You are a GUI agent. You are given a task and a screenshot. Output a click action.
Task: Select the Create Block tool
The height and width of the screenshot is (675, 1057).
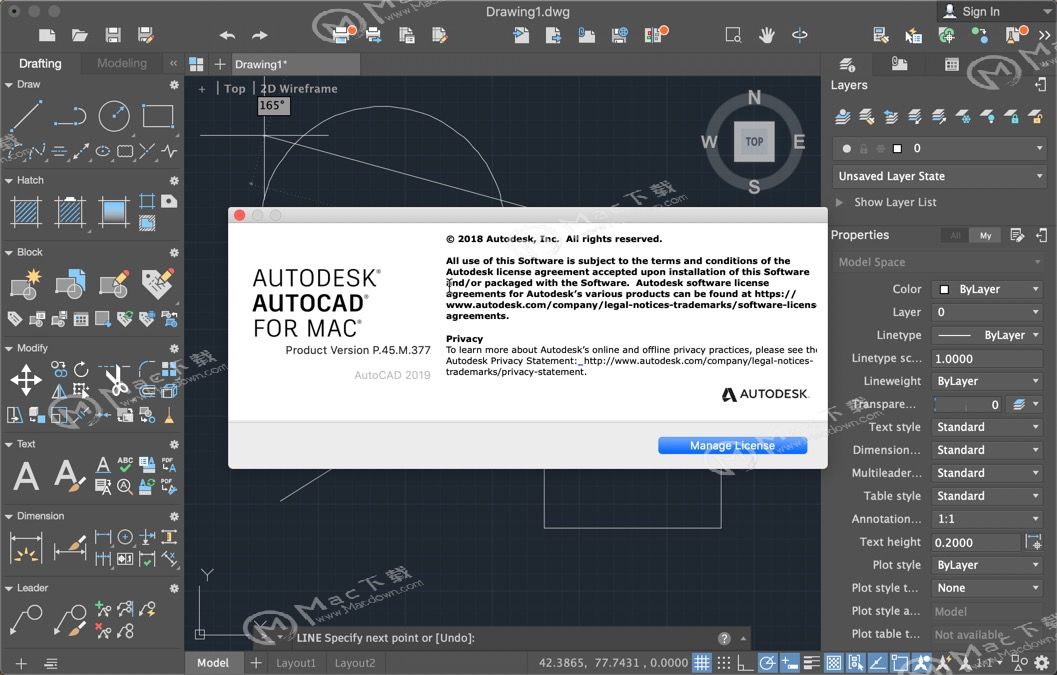(x=26, y=283)
